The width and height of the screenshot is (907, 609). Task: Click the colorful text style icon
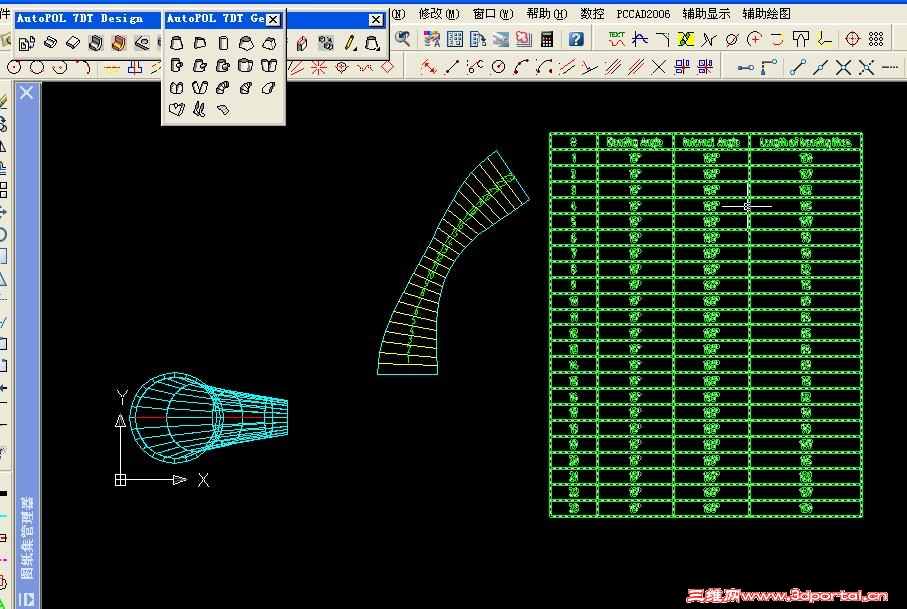coord(432,39)
